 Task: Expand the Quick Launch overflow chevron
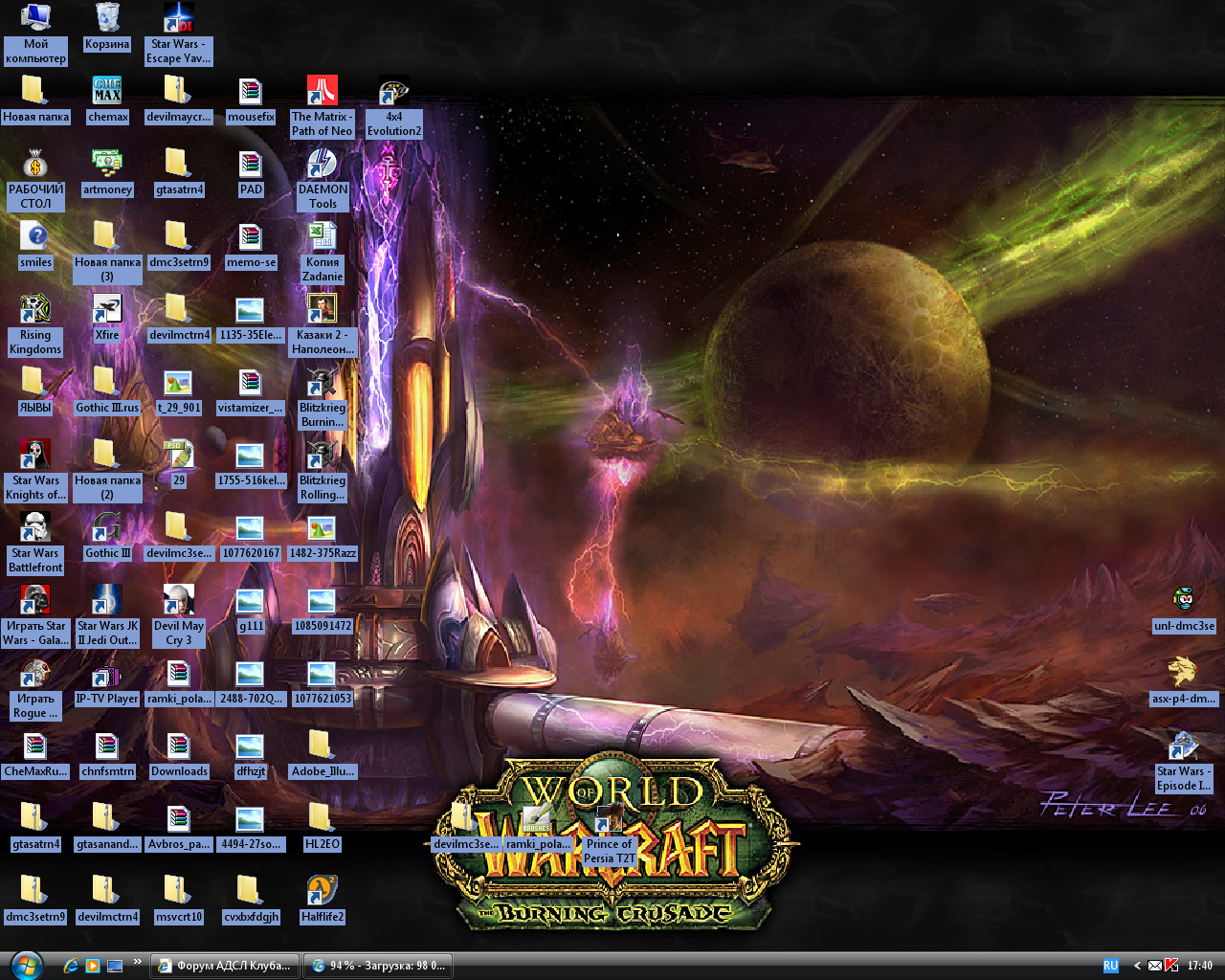pyautogui.click(x=137, y=962)
